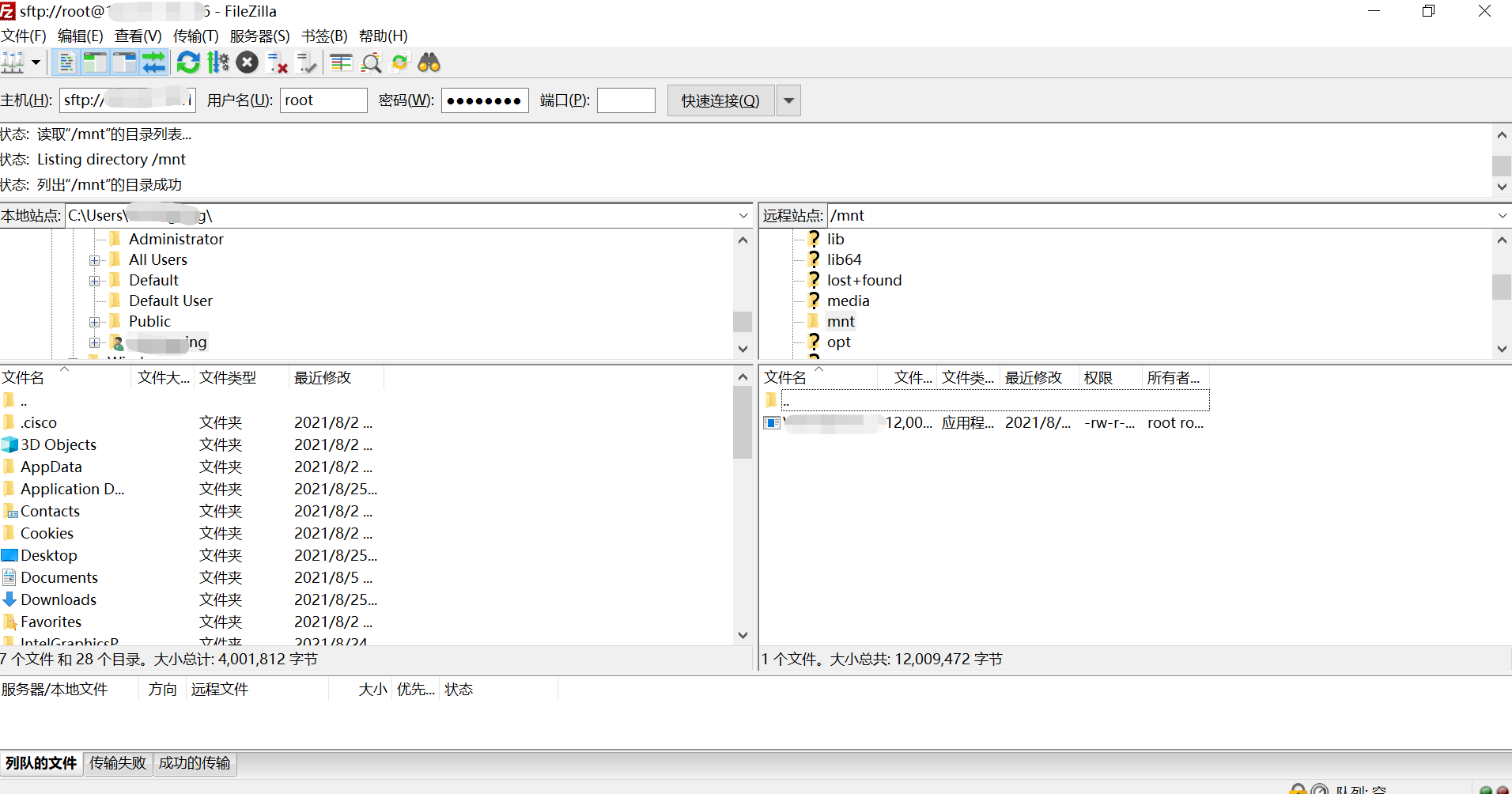Screen dimensions: 1512x794
Task: Open the directory listing filters icon
Action: click(341, 62)
